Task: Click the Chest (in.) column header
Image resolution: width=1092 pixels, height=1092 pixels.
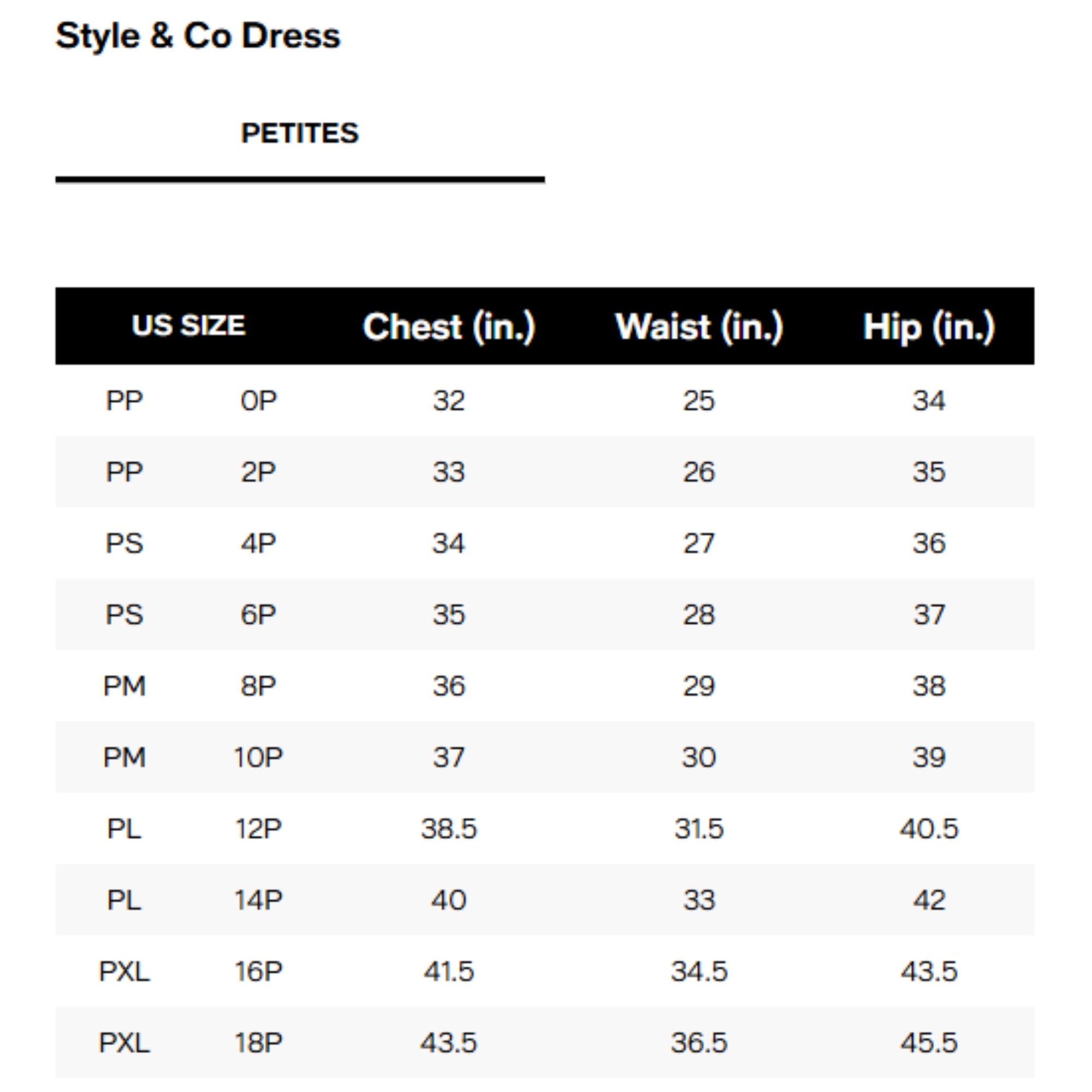Action: pyautogui.click(x=449, y=327)
